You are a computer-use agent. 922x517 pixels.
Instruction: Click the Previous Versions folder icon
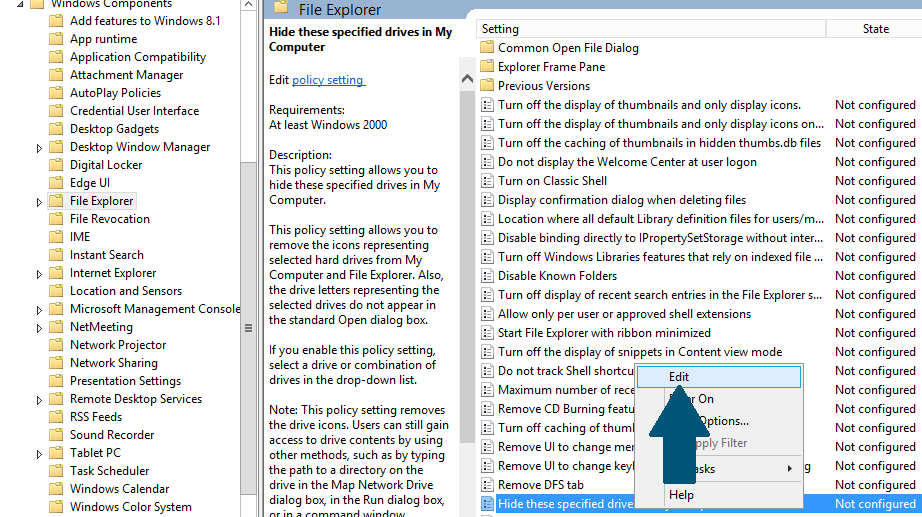487,86
